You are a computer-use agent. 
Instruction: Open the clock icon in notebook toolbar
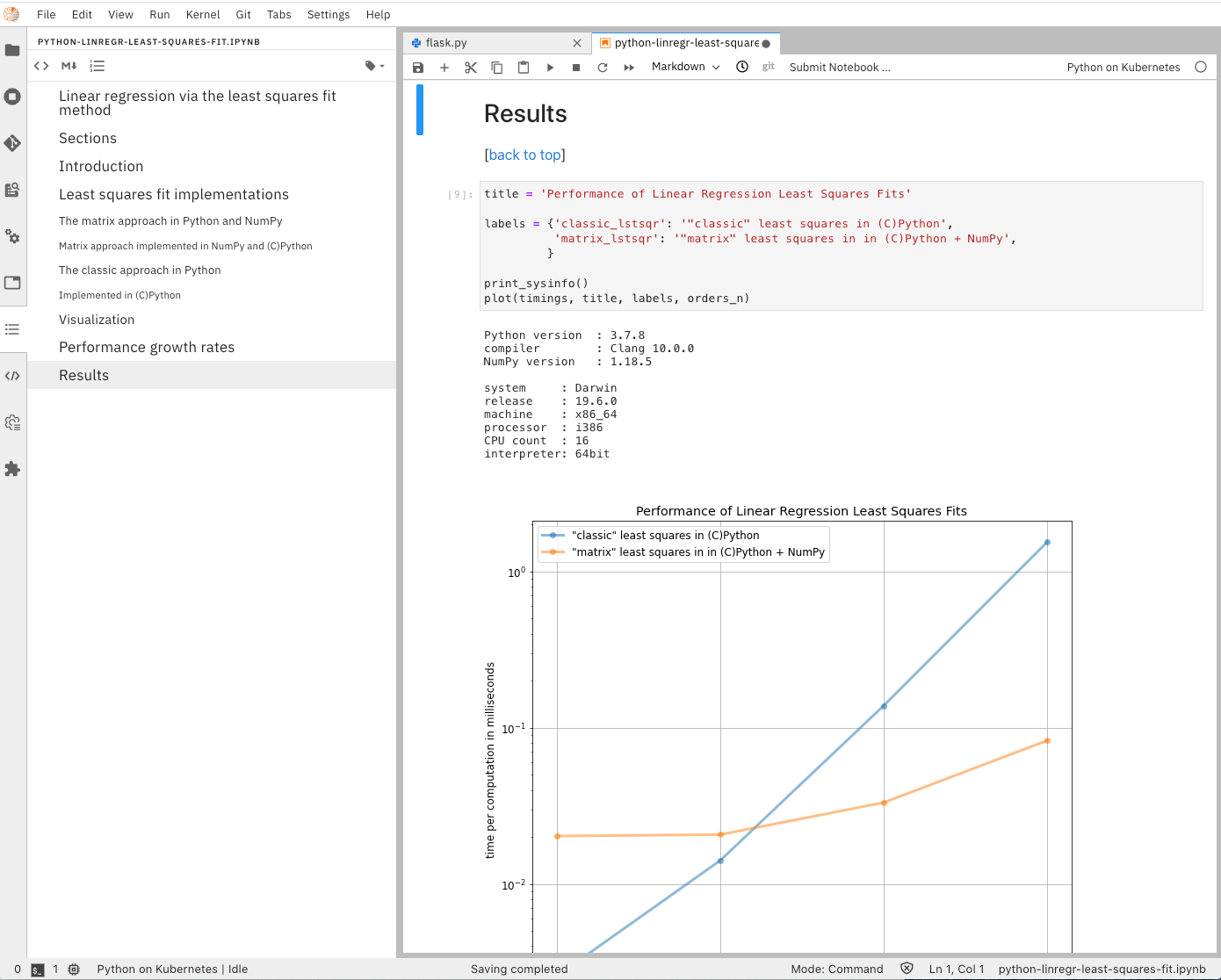pyautogui.click(x=742, y=67)
